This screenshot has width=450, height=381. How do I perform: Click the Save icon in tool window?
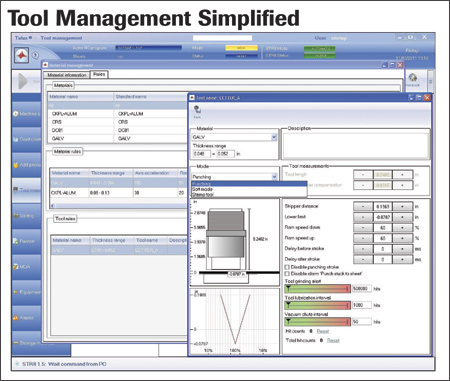point(197,111)
